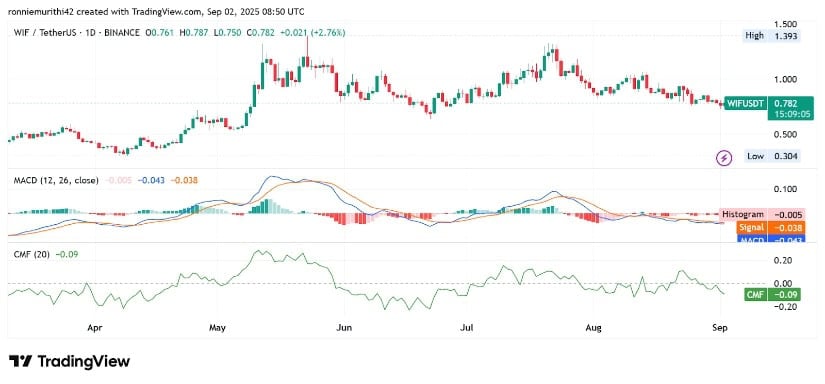
Task: Click the green CMF value tag
Action: (755, 295)
